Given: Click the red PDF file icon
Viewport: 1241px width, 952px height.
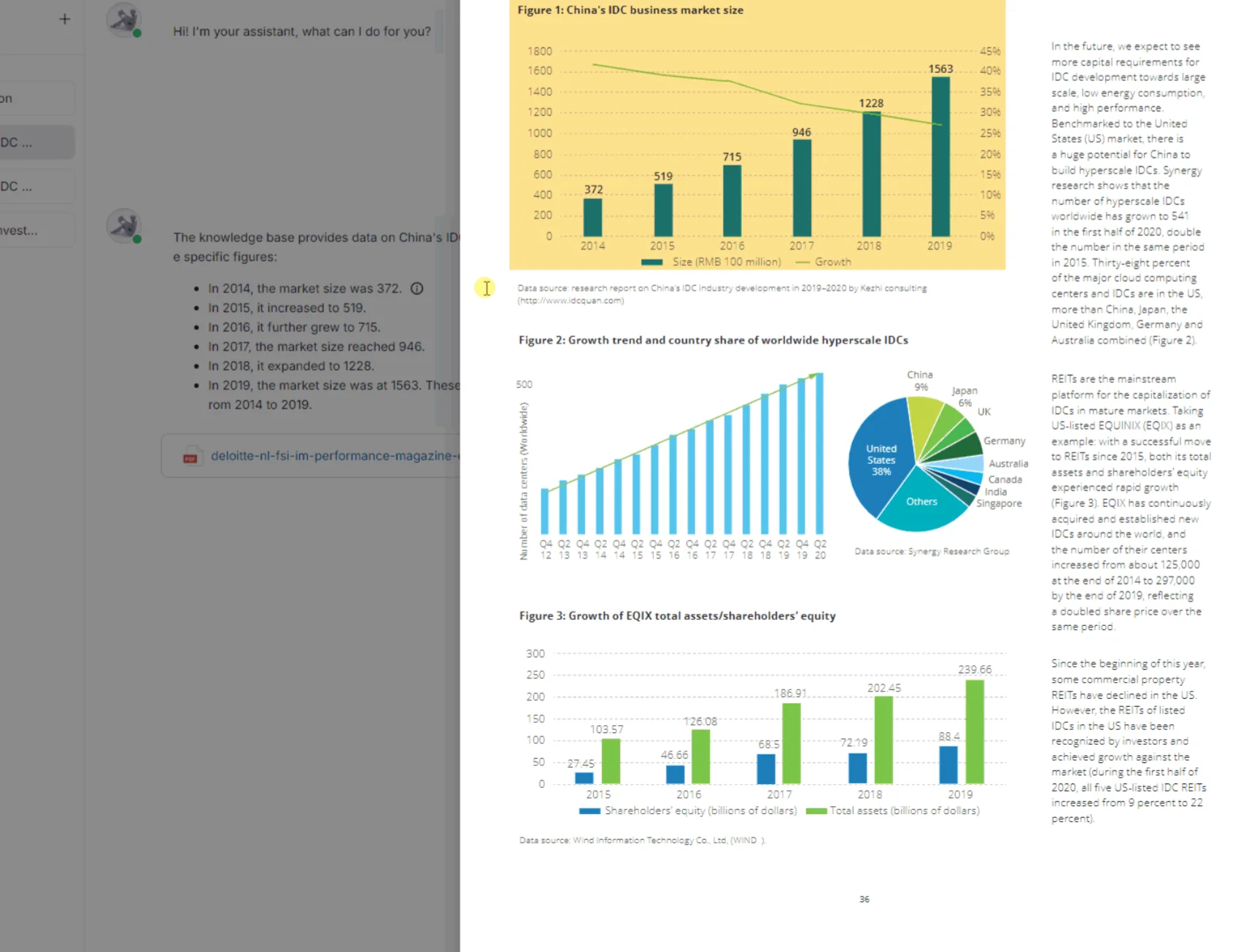Looking at the screenshot, I should (x=190, y=456).
